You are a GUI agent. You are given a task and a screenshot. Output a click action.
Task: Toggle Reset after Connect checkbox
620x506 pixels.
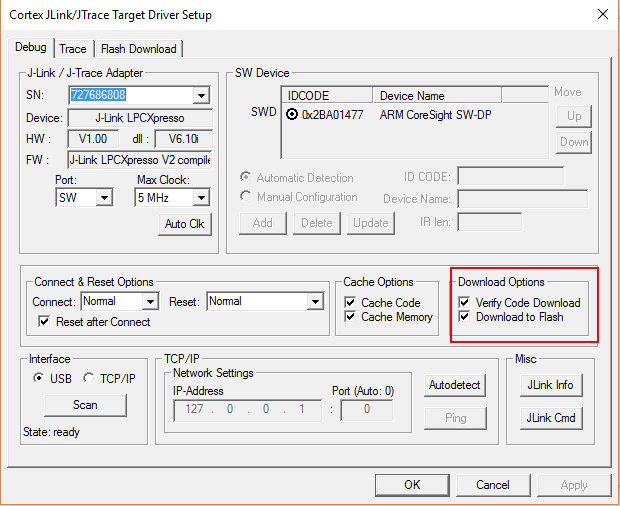coord(44,321)
